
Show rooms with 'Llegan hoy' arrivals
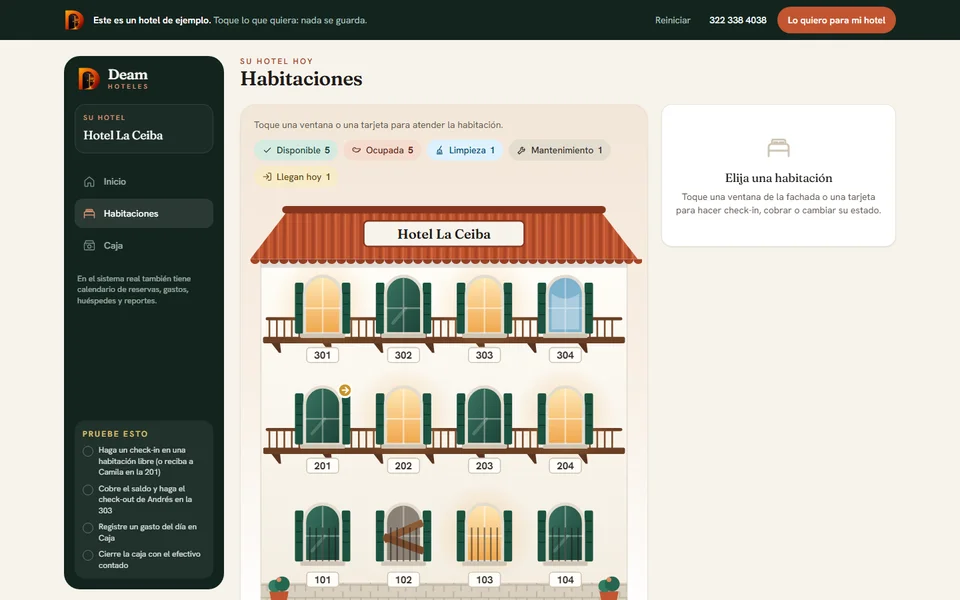point(296,177)
